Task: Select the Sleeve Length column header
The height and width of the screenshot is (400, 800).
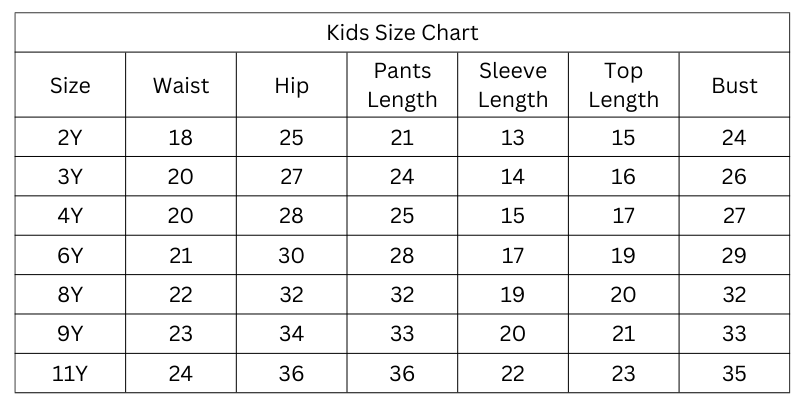Action: click(x=513, y=85)
